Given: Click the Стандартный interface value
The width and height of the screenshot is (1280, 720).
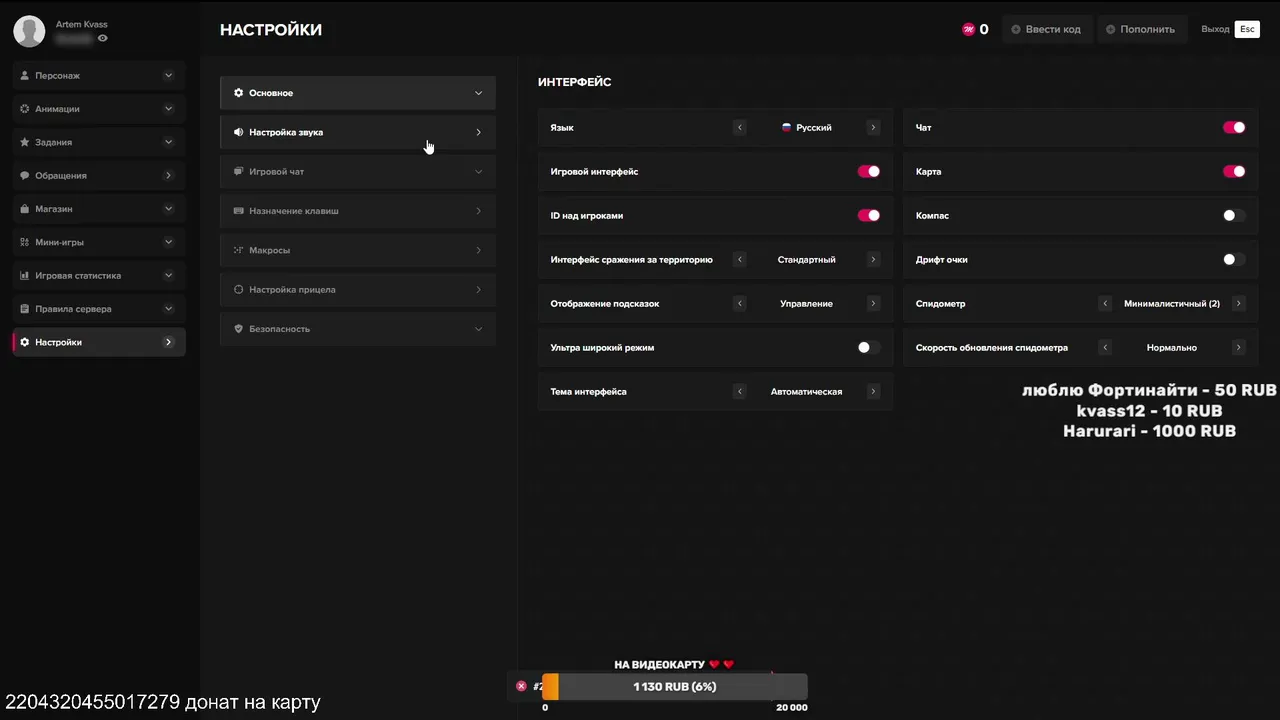Looking at the screenshot, I should pyautogui.click(x=806, y=260).
